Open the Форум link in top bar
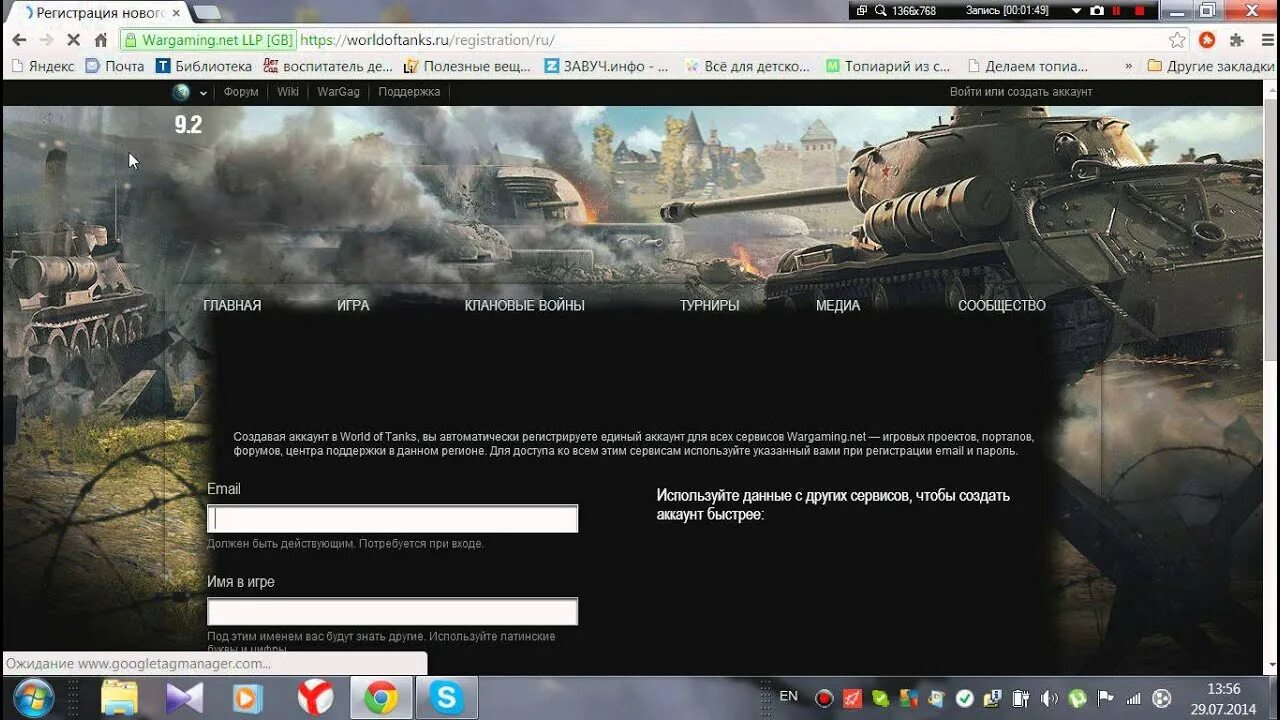Viewport: 1280px width, 720px height. tap(241, 92)
